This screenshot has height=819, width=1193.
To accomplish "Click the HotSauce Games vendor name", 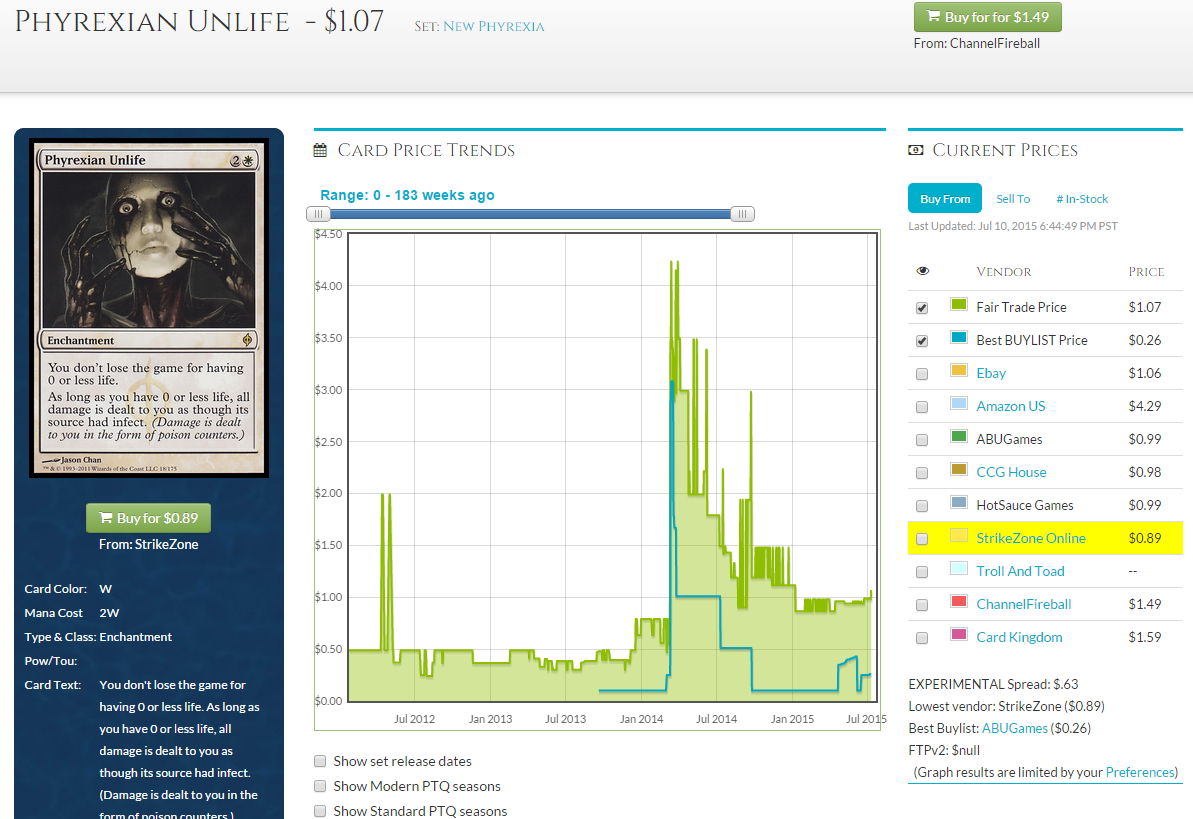I will pos(1025,505).
